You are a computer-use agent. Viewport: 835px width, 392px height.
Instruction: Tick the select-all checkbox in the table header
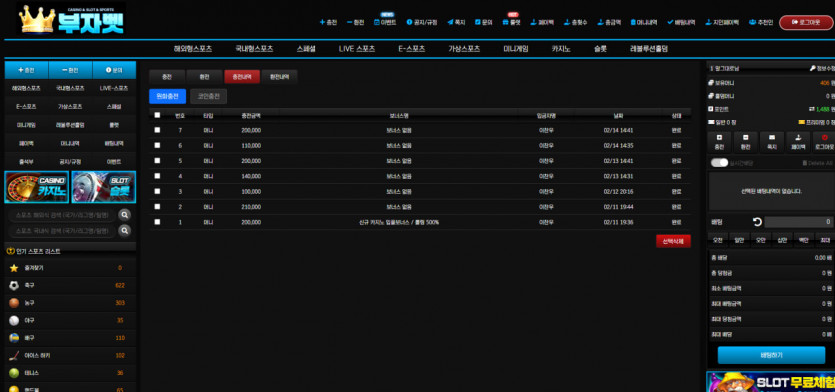[x=157, y=115]
